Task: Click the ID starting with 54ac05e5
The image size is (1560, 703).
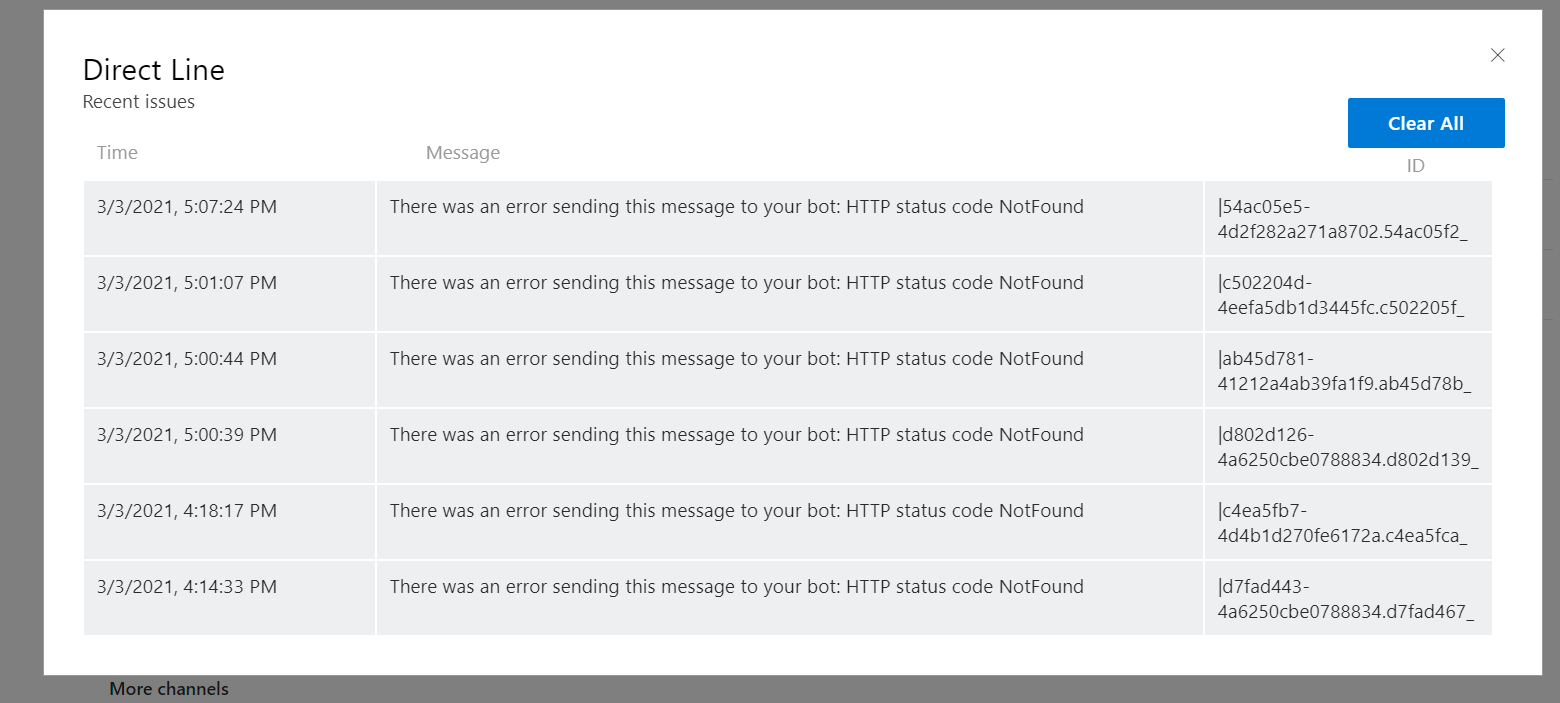Action: tap(1342, 219)
